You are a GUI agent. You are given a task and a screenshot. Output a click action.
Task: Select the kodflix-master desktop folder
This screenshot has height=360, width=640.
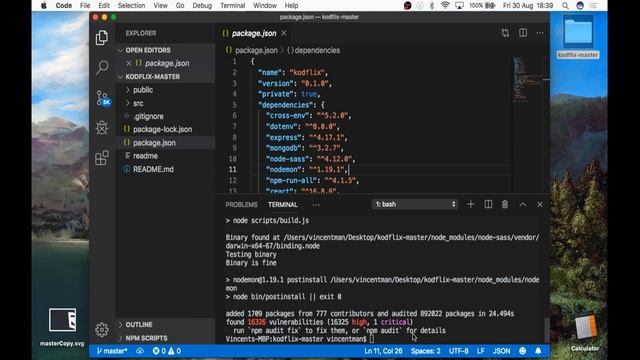pyautogui.click(x=578, y=37)
